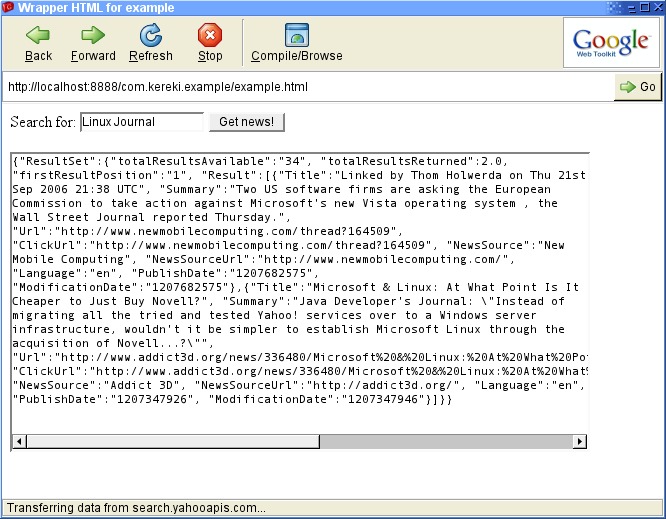Image resolution: width=666 pixels, height=519 pixels.
Task: Click the horizontal scrollbar right arrow
Action: [x=580, y=441]
